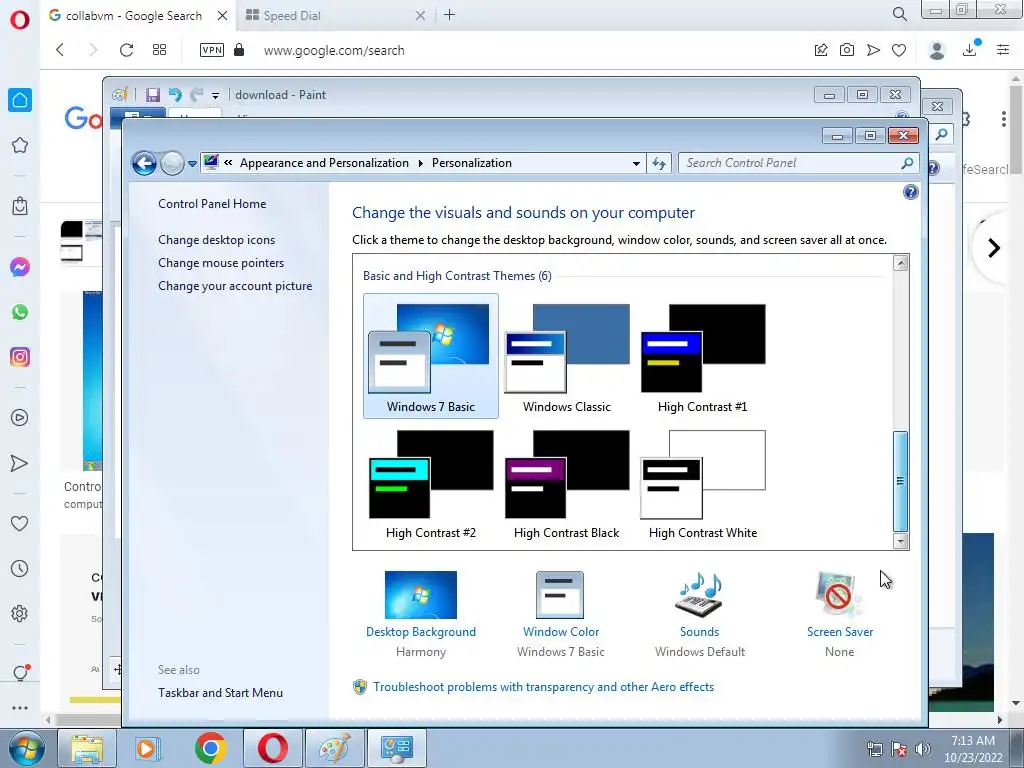Open new Opera tab plus button

point(449,15)
